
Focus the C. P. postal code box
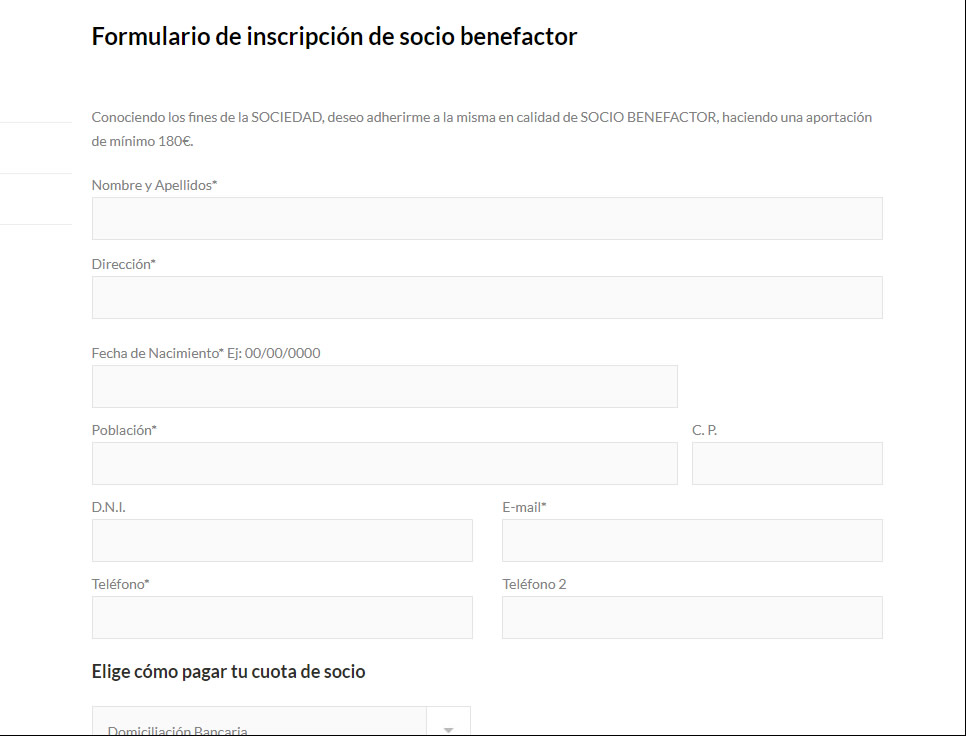point(787,463)
